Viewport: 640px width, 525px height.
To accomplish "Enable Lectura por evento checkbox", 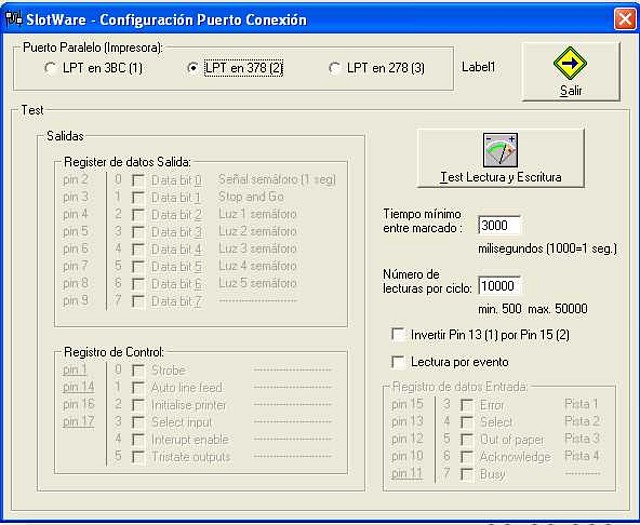I will pos(398,361).
